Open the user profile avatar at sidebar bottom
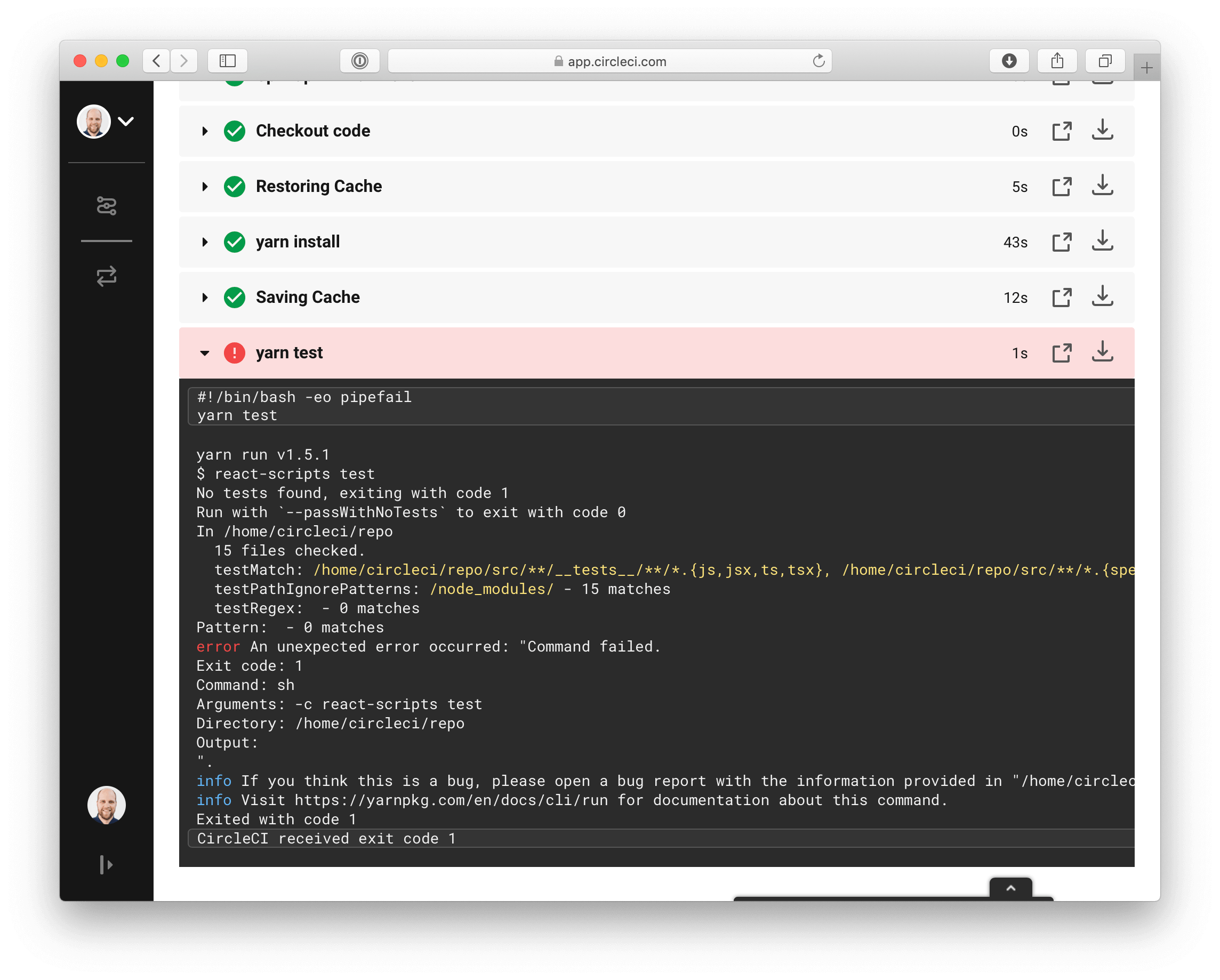Screen dimensions: 1220x980 point(107,805)
